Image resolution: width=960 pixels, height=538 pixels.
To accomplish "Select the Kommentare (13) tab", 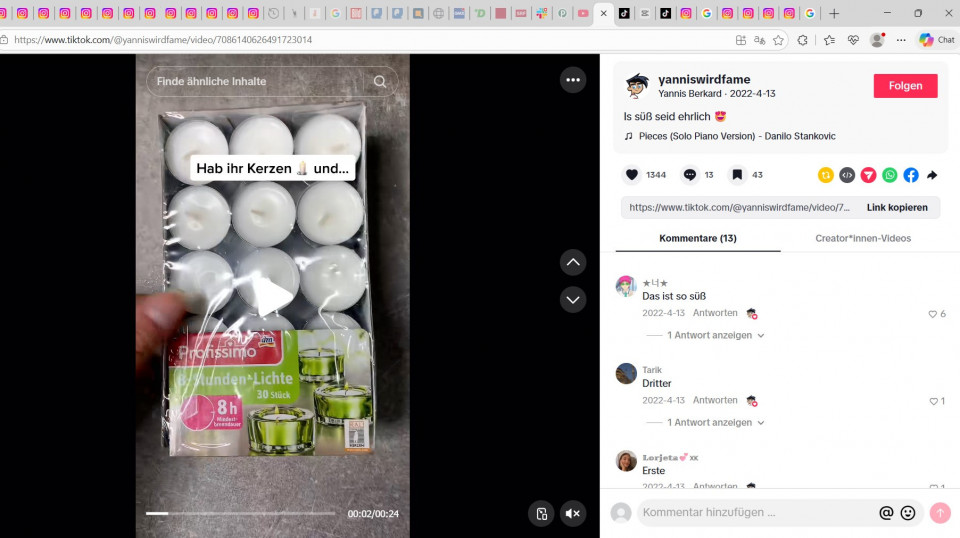I will tap(698, 238).
